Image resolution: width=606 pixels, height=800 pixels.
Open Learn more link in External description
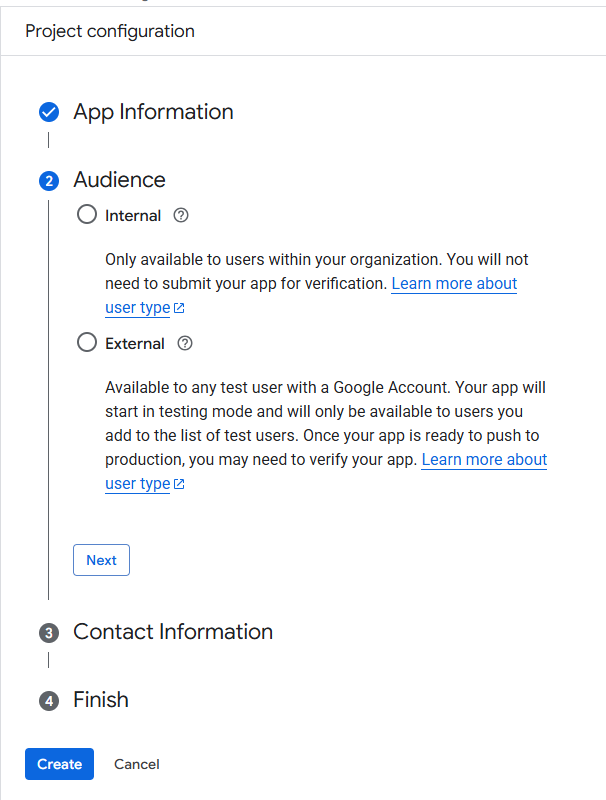pyautogui.click(x=484, y=460)
